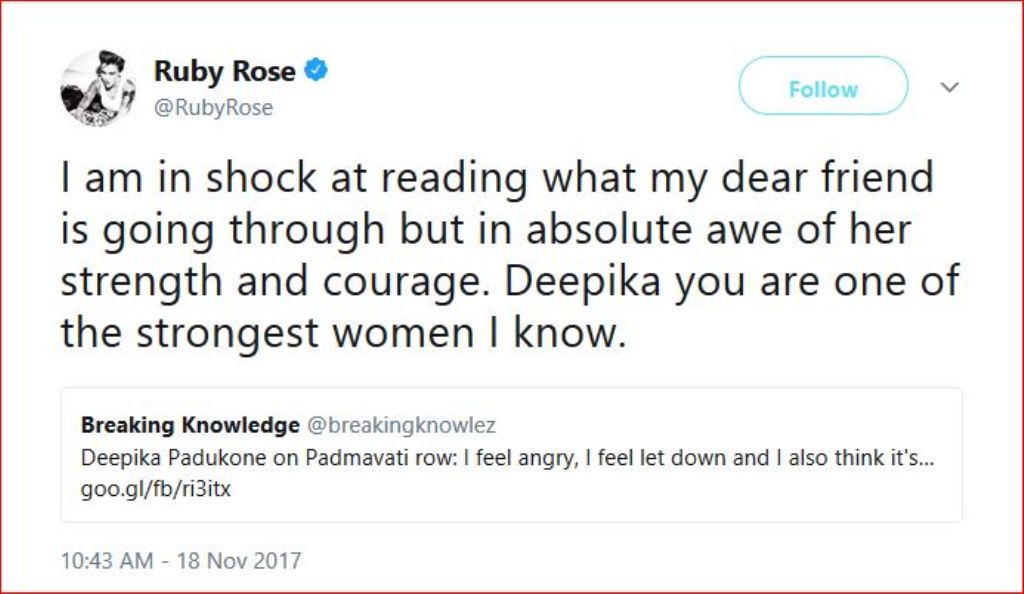This screenshot has width=1024, height=594.
Task: Click the 10:43 AM timestamp
Action: click(108, 559)
